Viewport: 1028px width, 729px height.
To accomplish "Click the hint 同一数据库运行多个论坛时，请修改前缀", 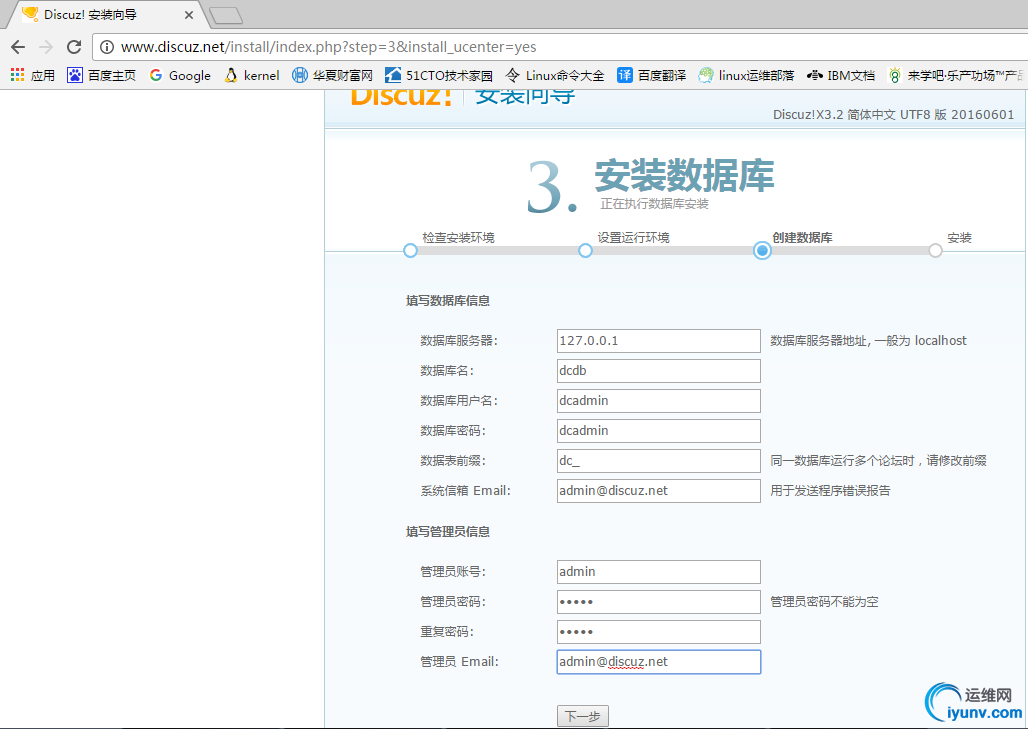I will click(x=879, y=461).
